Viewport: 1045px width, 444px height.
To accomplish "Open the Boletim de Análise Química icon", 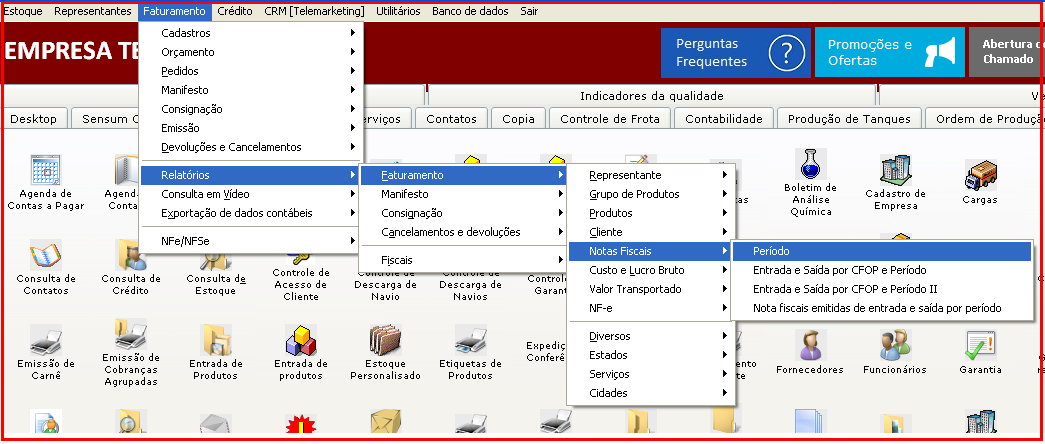I will pos(810,164).
